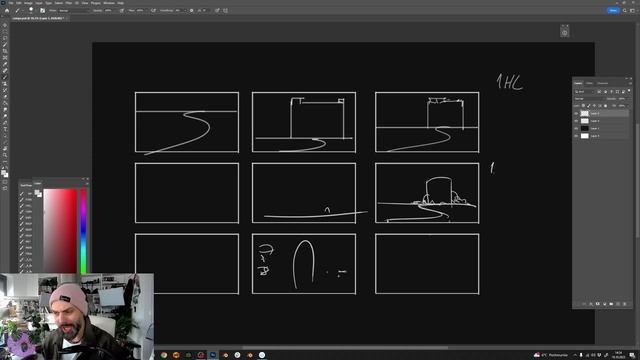Lock transparent pixels in Layers panel
This screenshot has height=360, width=640.
point(583,106)
